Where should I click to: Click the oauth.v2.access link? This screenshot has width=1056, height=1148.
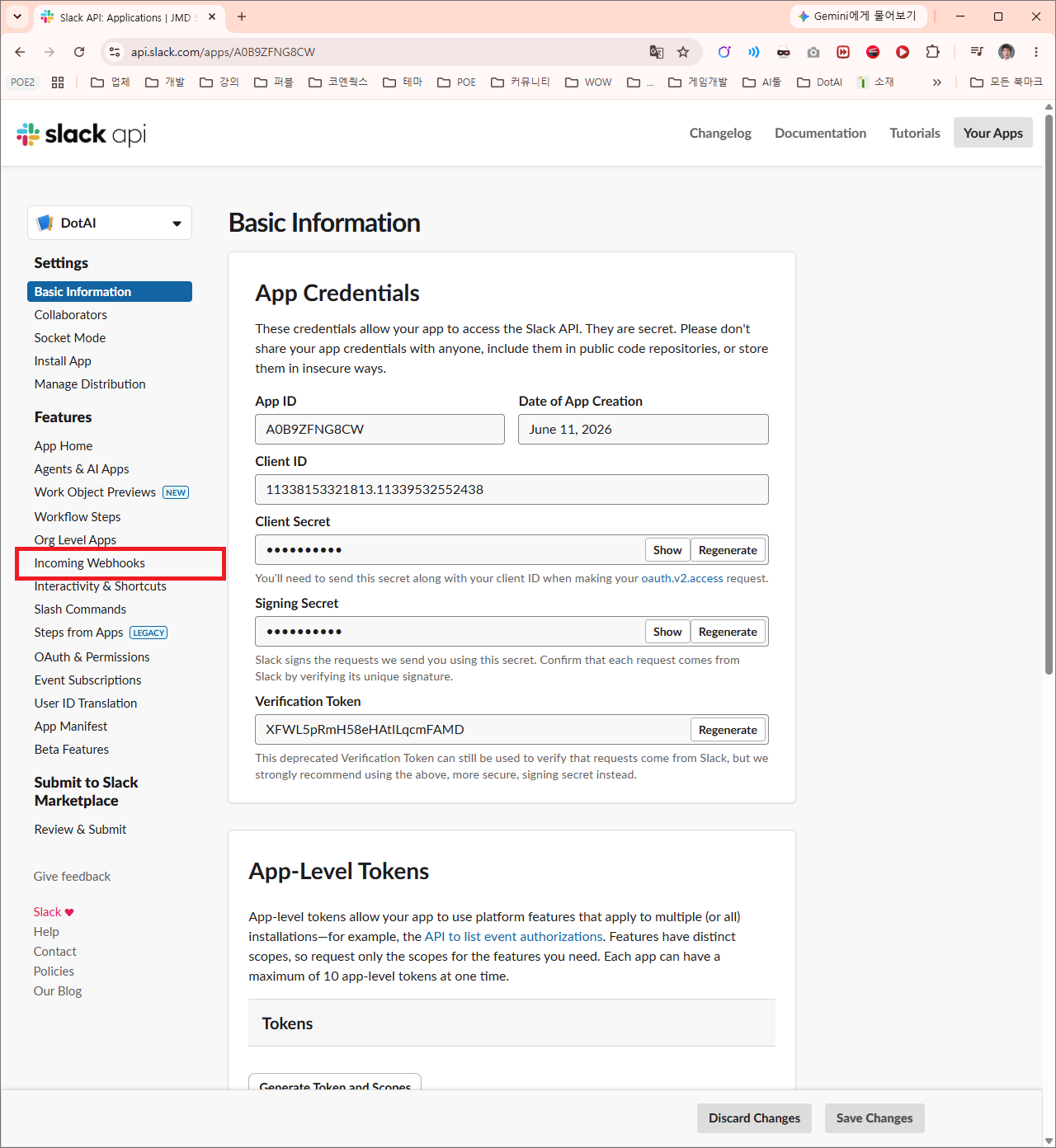click(x=682, y=578)
